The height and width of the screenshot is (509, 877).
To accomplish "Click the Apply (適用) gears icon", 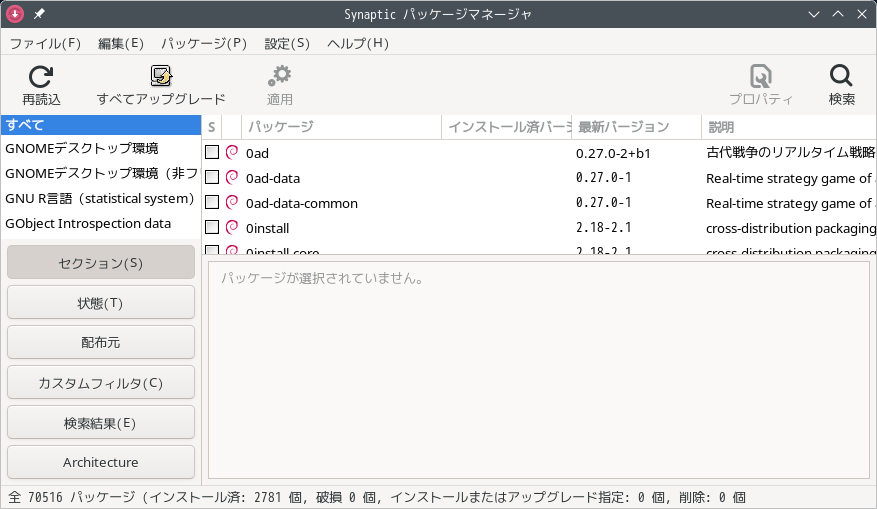I will (x=280, y=77).
